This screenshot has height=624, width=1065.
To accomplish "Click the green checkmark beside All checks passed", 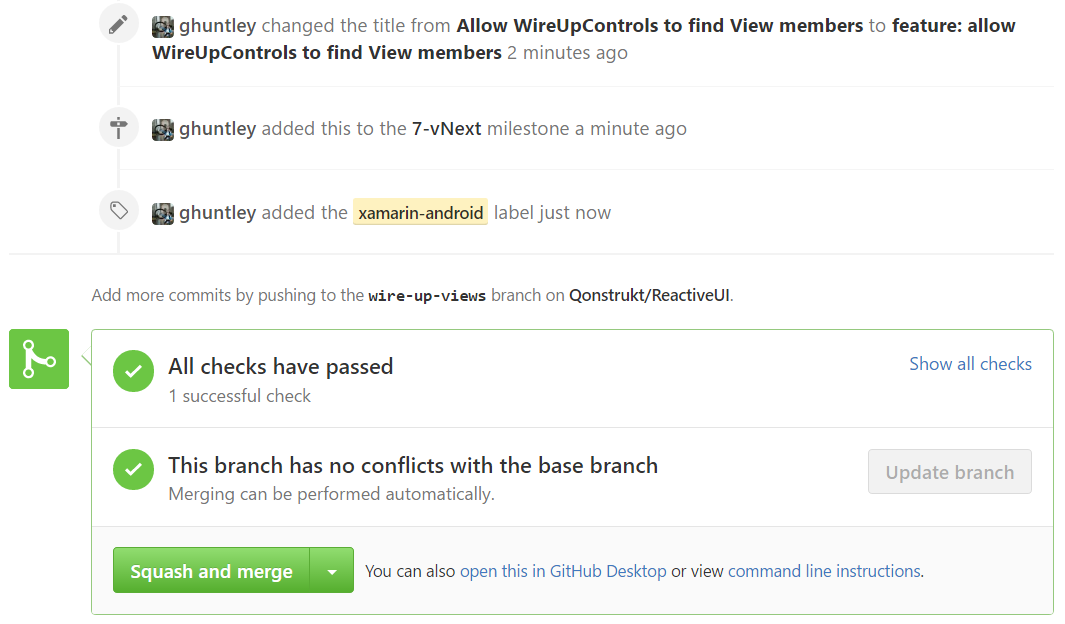I will [133, 371].
